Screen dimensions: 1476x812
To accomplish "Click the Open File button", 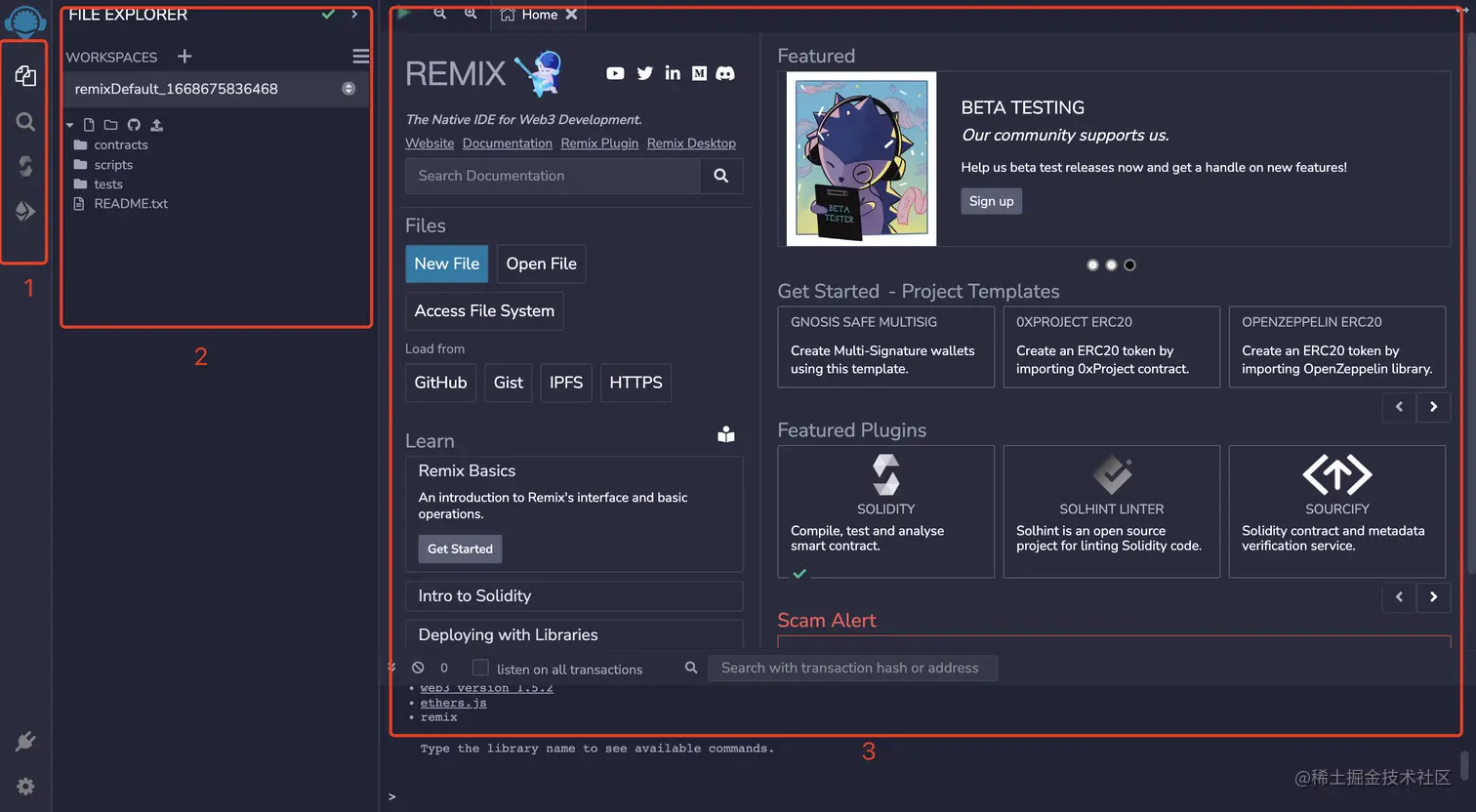I will click(x=542, y=264).
